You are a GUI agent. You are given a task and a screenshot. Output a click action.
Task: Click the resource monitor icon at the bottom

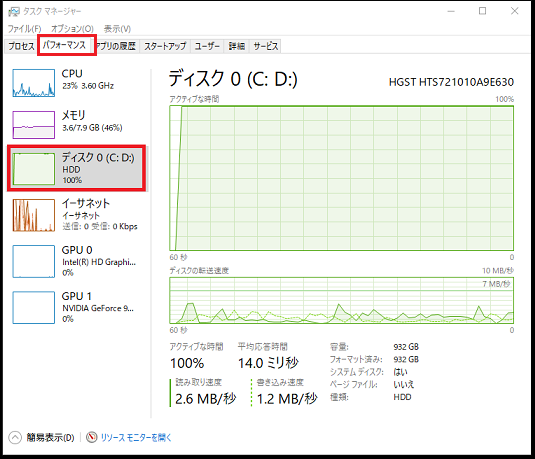(x=91, y=437)
